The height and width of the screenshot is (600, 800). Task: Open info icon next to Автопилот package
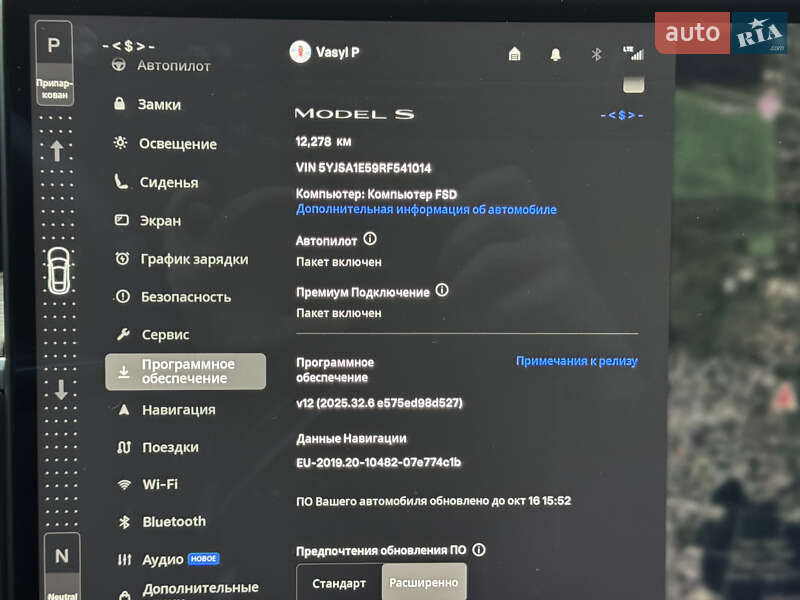tap(370, 240)
